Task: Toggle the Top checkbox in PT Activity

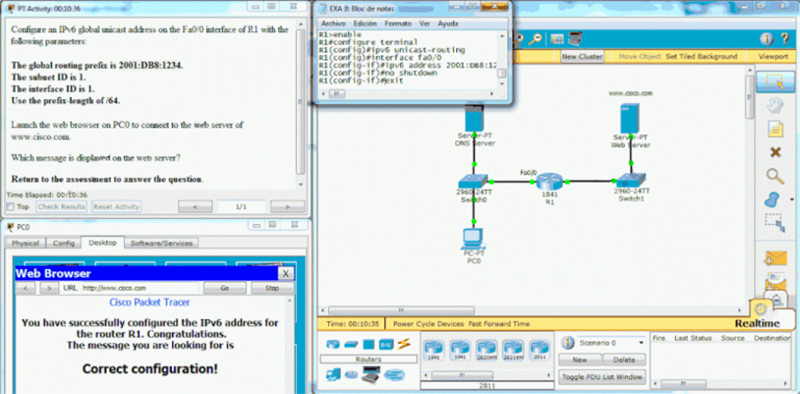Action: (10, 207)
